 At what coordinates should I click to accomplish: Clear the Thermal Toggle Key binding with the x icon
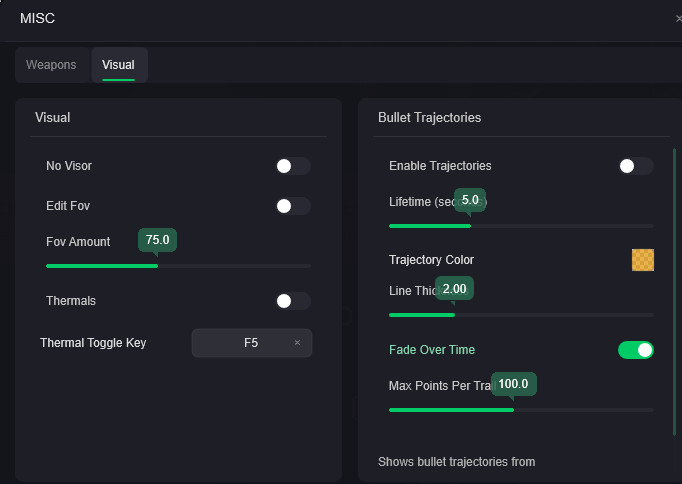pos(297,343)
